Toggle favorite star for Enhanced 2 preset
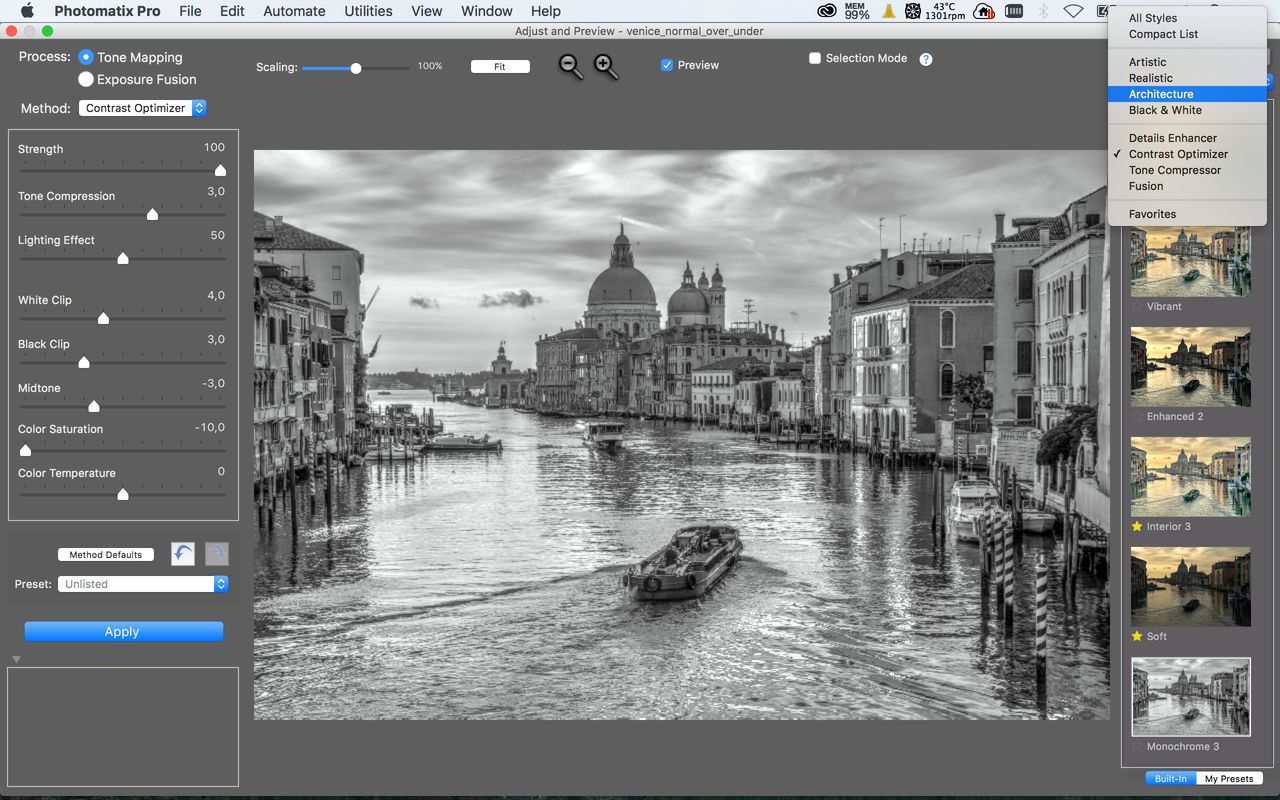The height and width of the screenshot is (800, 1280). pos(1137,417)
